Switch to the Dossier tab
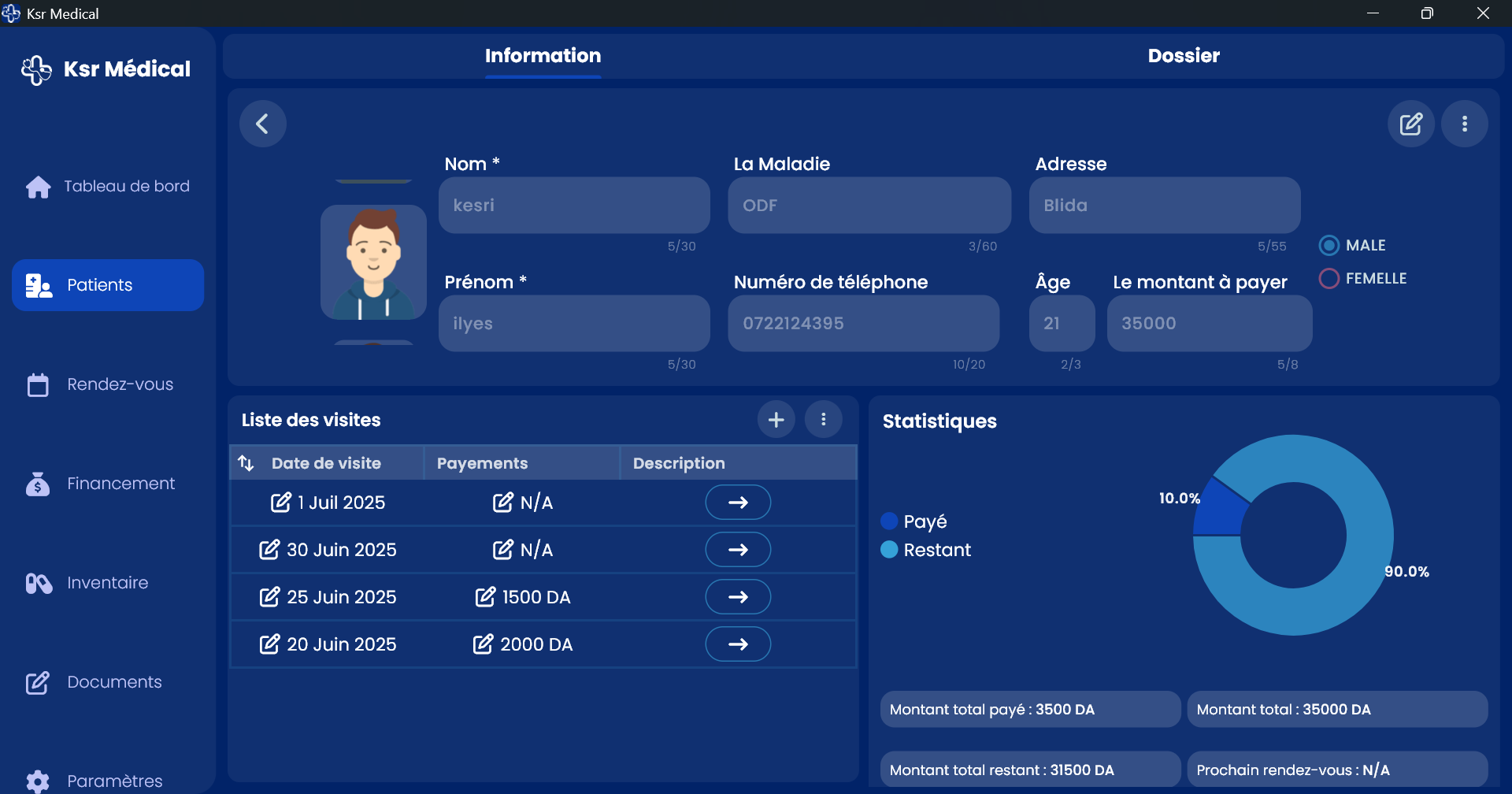The image size is (1512, 794). 1183,56
